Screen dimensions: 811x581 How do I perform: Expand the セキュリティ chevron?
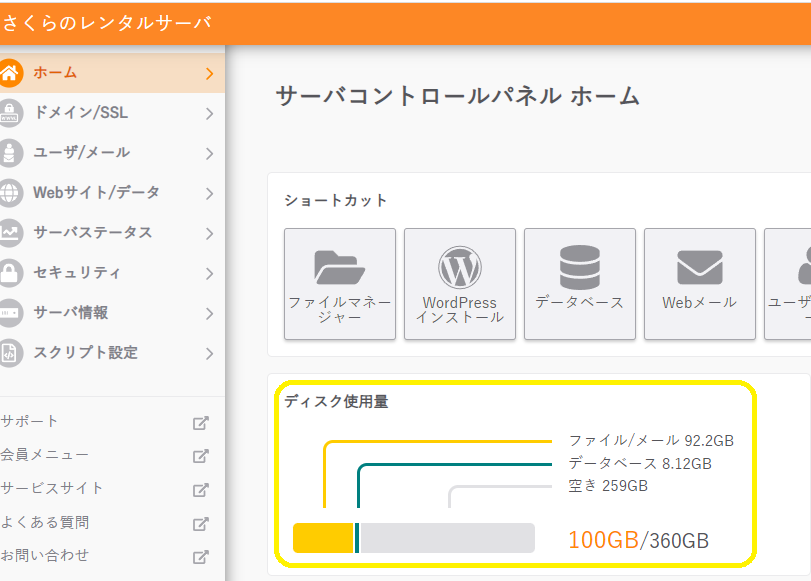(209, 273)
